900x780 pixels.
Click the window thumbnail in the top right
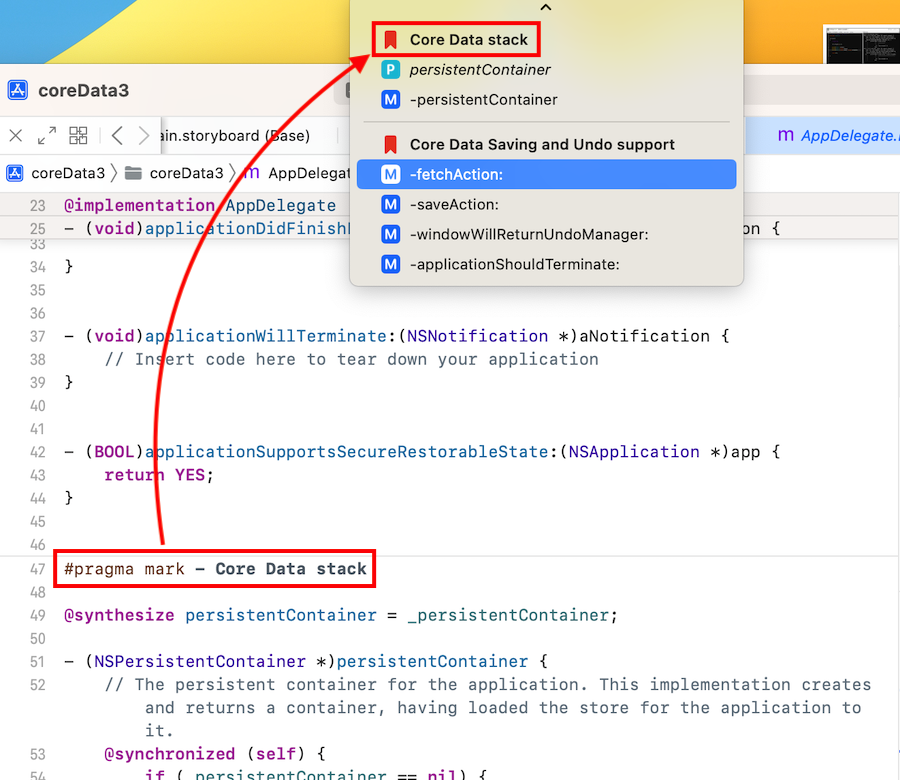(861, 46)
